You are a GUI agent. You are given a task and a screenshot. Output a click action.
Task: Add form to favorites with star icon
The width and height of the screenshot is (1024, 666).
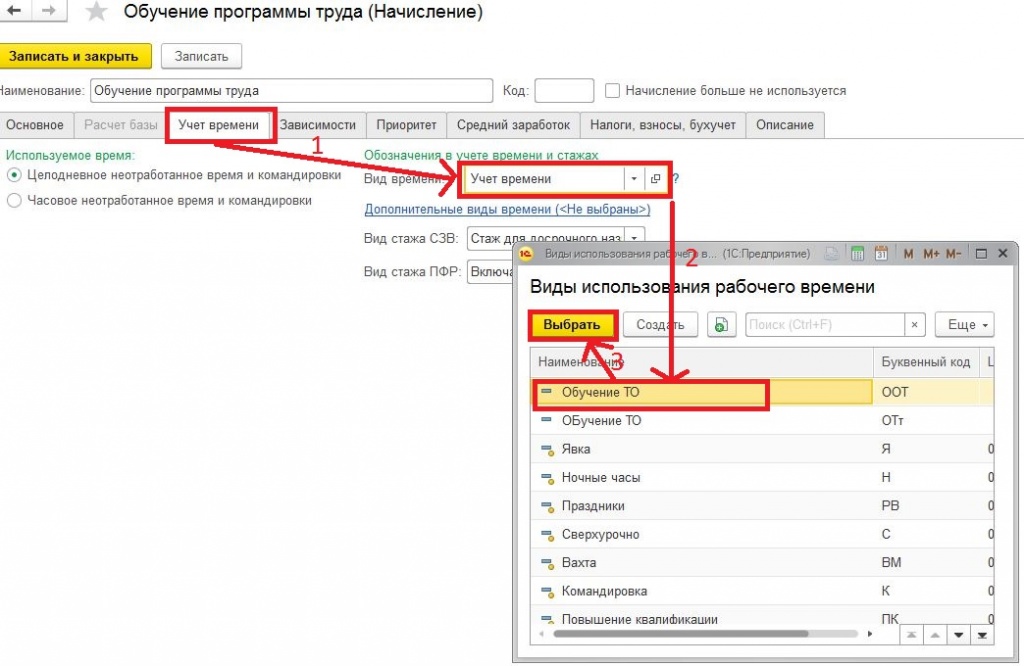(x=97, y=11)
